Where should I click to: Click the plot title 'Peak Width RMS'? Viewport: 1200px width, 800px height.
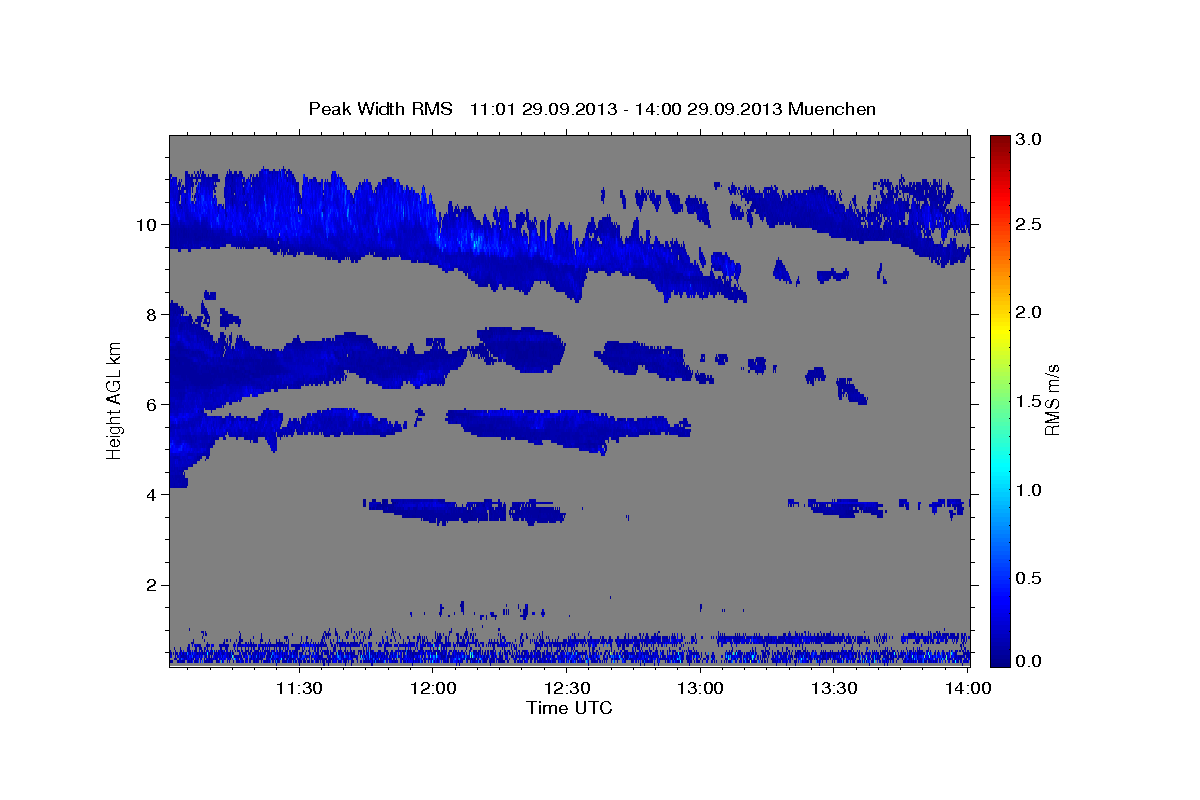380,109
